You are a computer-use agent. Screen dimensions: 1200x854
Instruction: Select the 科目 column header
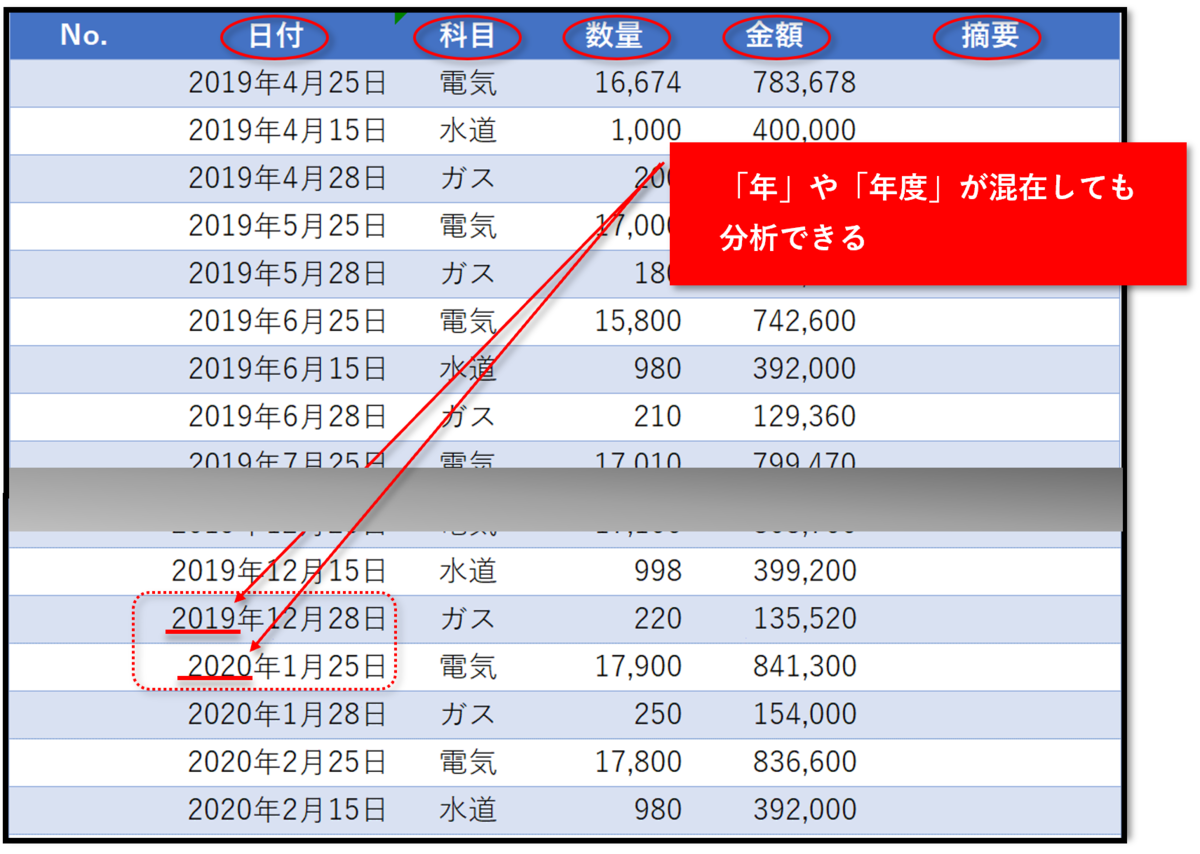[467, 37]
